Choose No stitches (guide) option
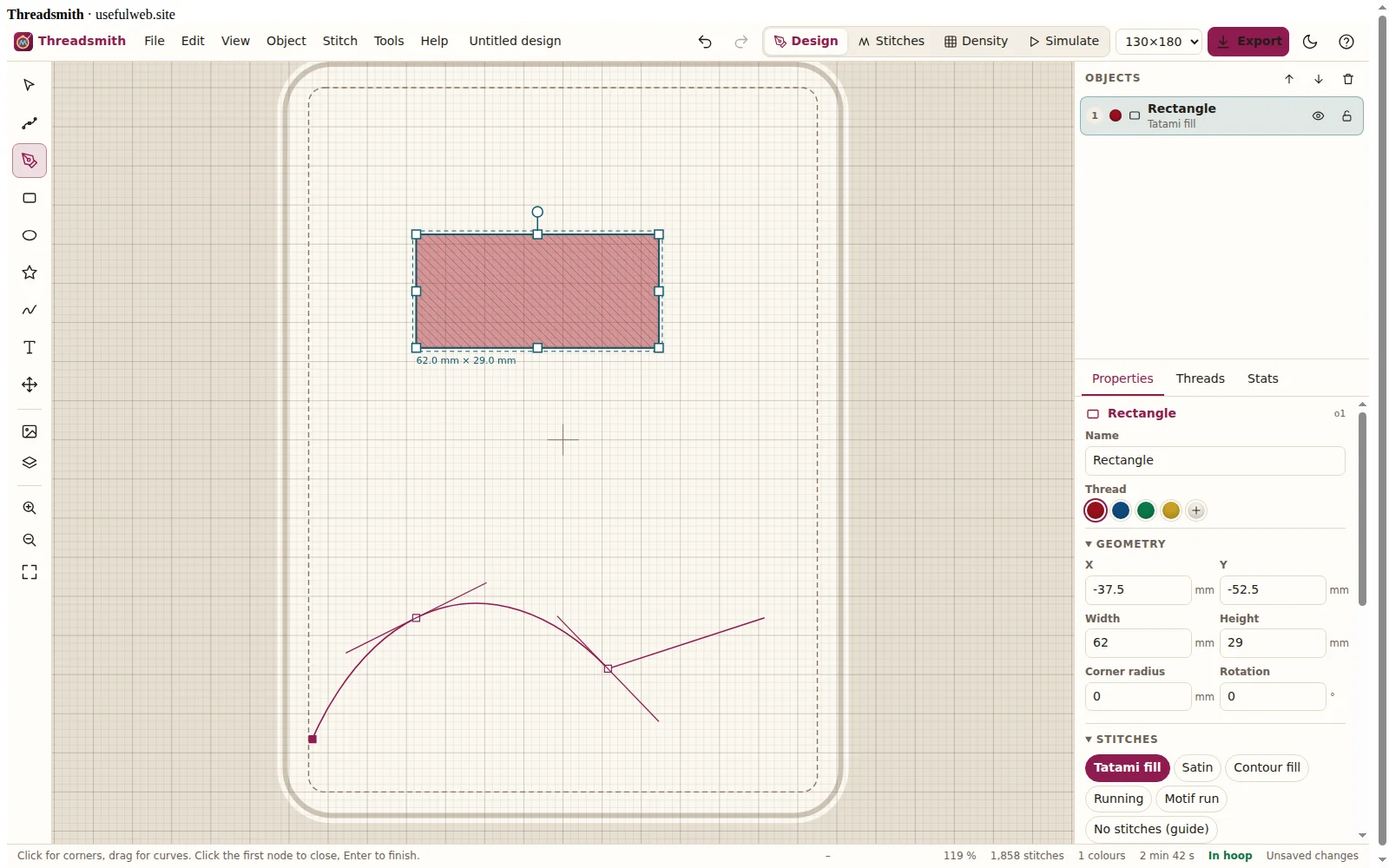 click(x=1151, y=829)
